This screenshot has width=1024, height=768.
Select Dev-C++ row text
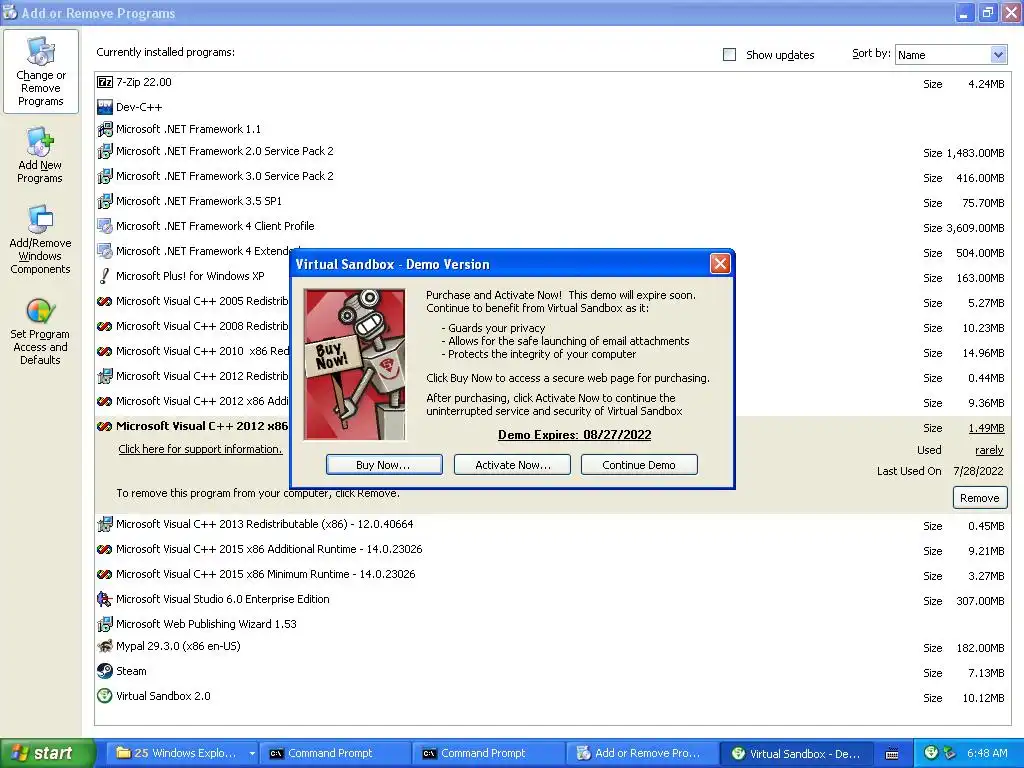[139, 107]
